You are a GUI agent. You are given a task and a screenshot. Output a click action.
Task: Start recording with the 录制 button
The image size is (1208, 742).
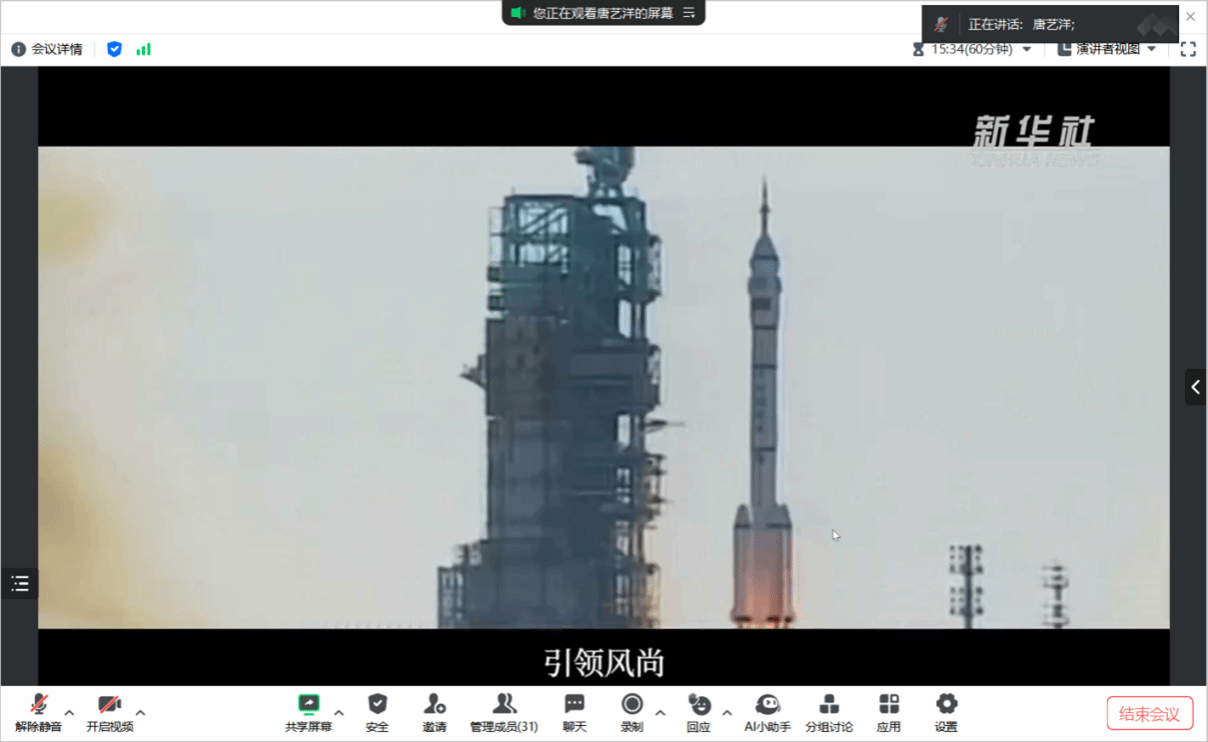click(631, 713)
